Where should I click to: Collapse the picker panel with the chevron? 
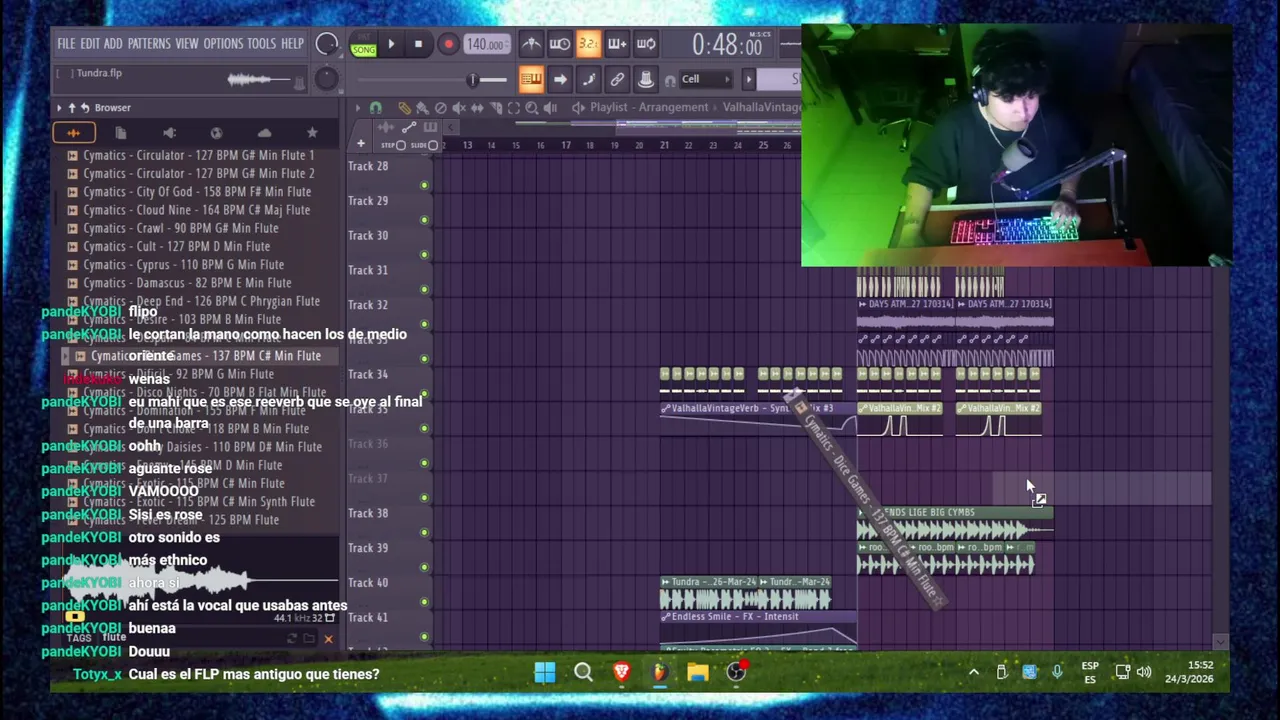pos(451,127)
